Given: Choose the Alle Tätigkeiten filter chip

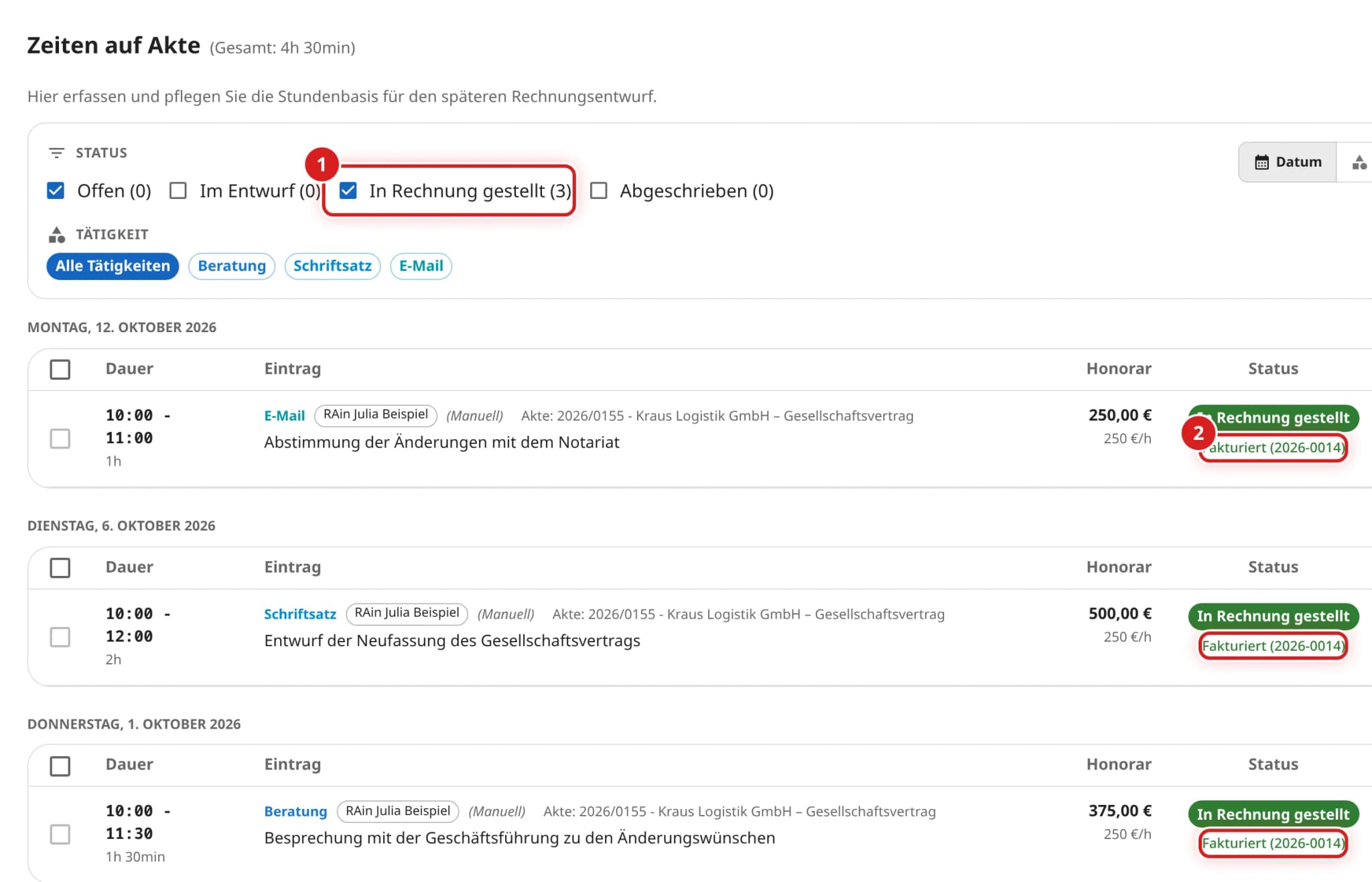Looking at the screenshot, I should click(113, 266).
